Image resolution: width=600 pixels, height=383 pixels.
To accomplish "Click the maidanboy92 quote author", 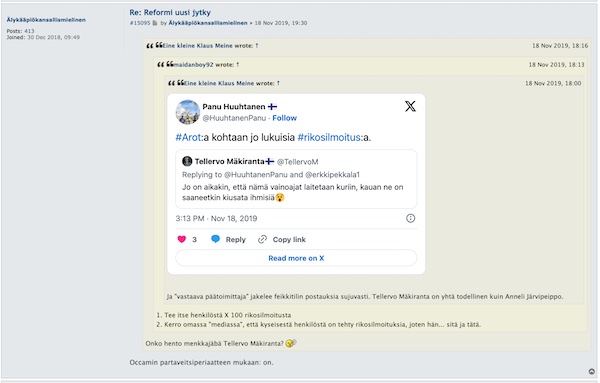I will [x=193, y=65].
